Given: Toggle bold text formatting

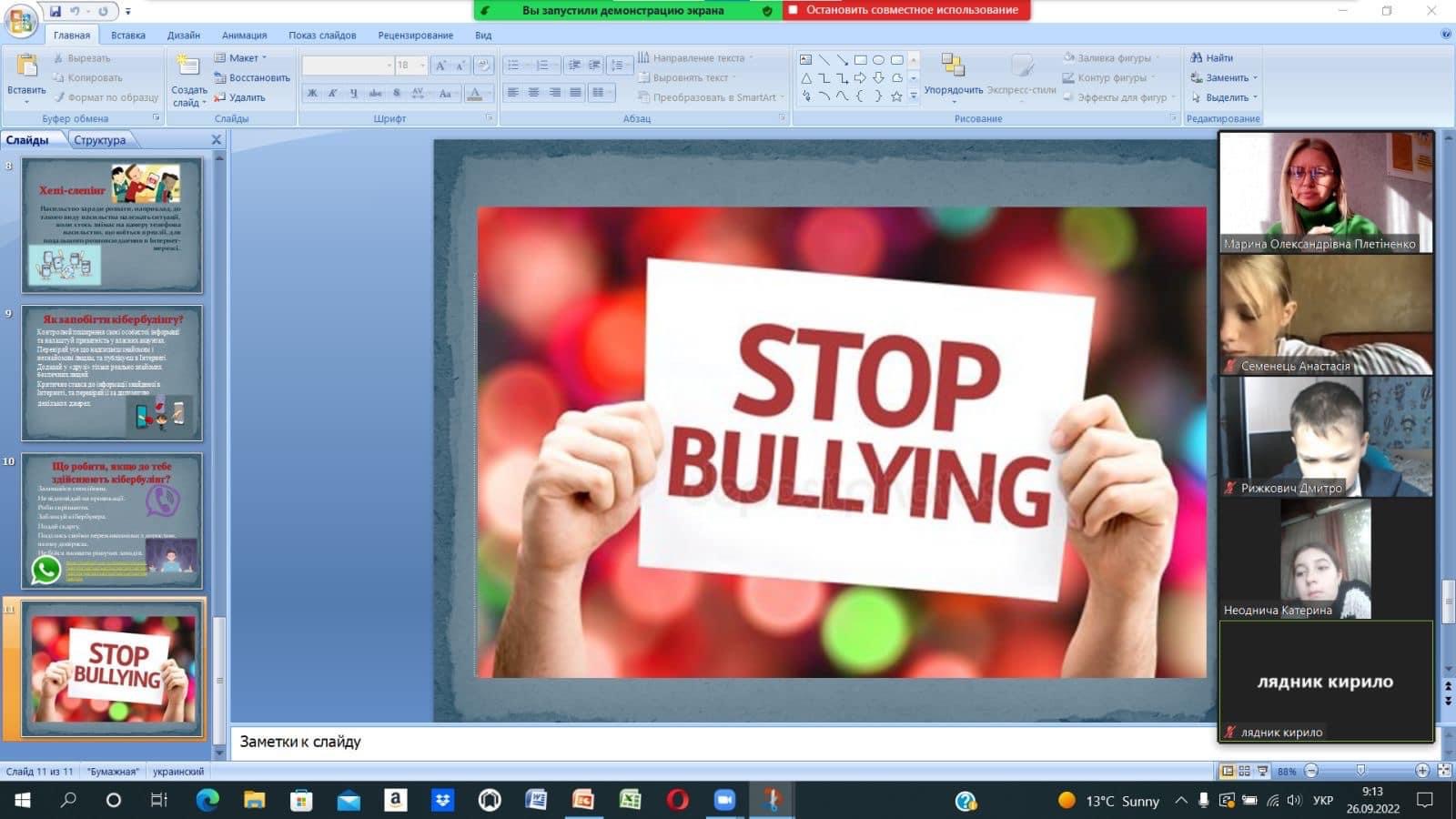Looking at the screenshot, I should tap(312, 93).
